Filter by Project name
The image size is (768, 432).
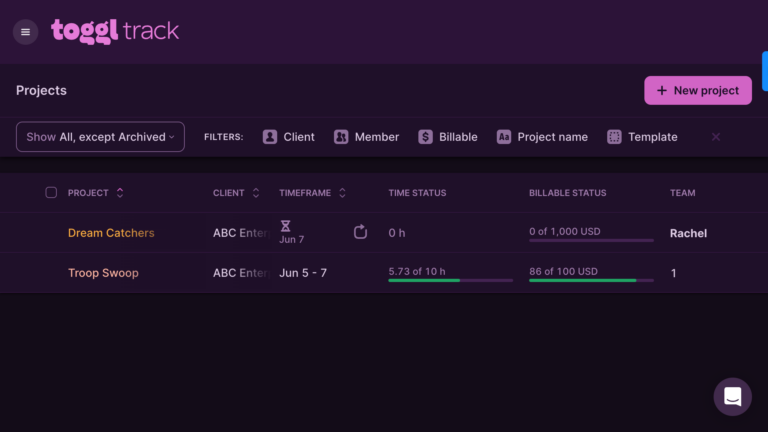pos(542,137)
